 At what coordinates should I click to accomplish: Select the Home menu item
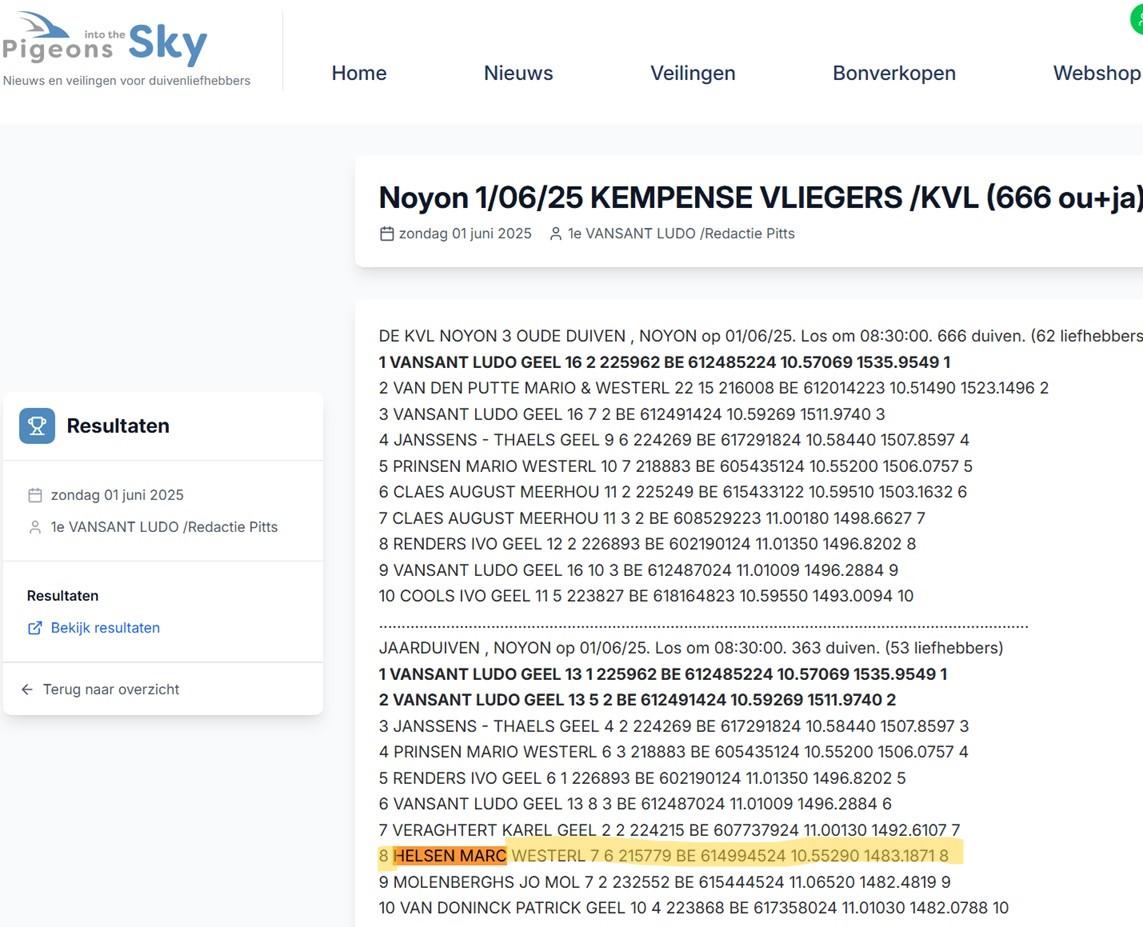point(359,70)
